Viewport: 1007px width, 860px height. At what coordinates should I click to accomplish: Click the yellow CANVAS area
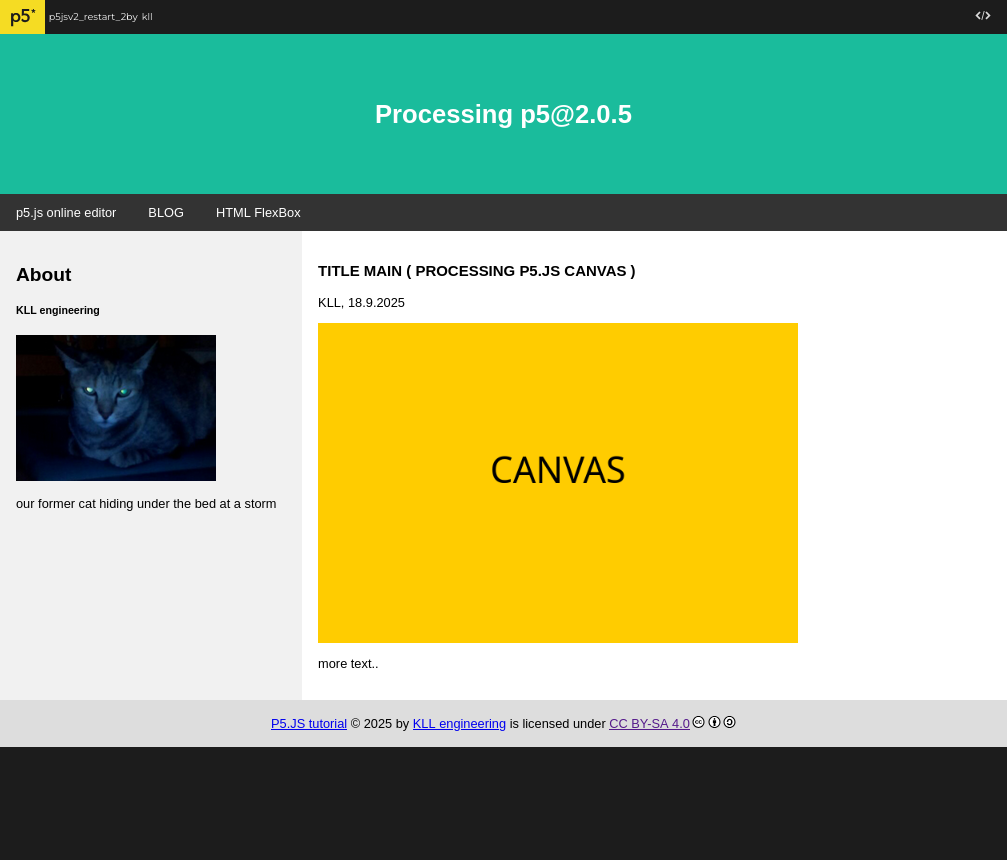(x=558, y=483)
